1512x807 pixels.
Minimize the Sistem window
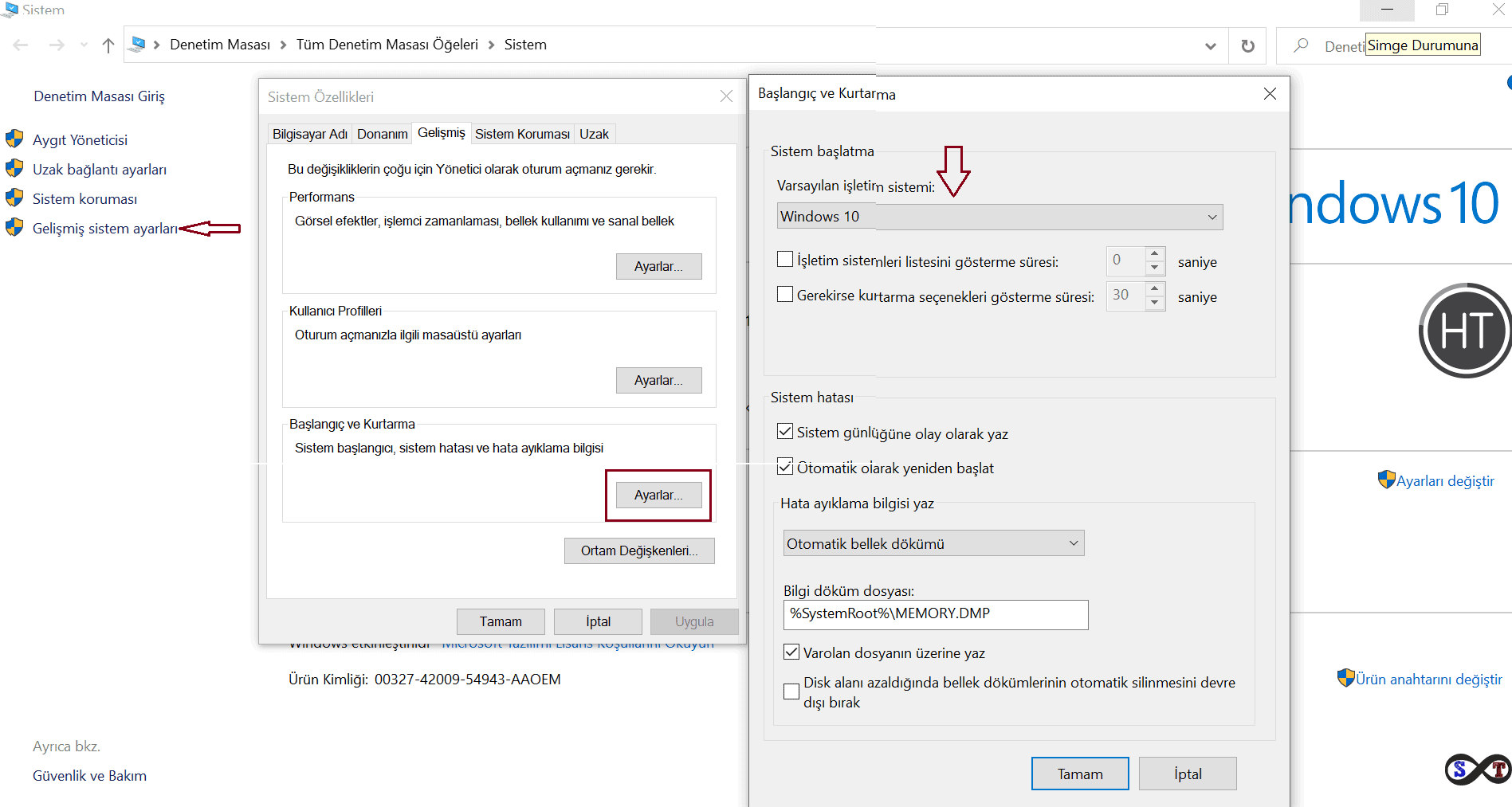pyautogui.click(x=1387, y=10)
